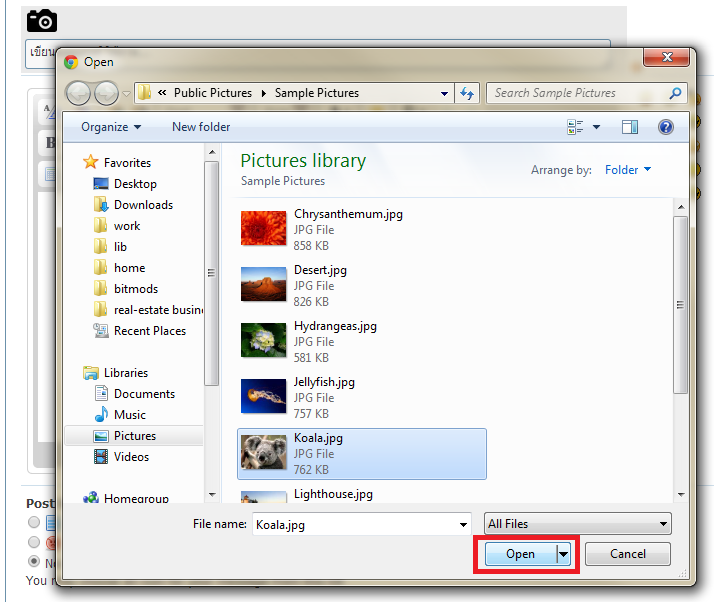Click the change view icon

pos(575,127)
